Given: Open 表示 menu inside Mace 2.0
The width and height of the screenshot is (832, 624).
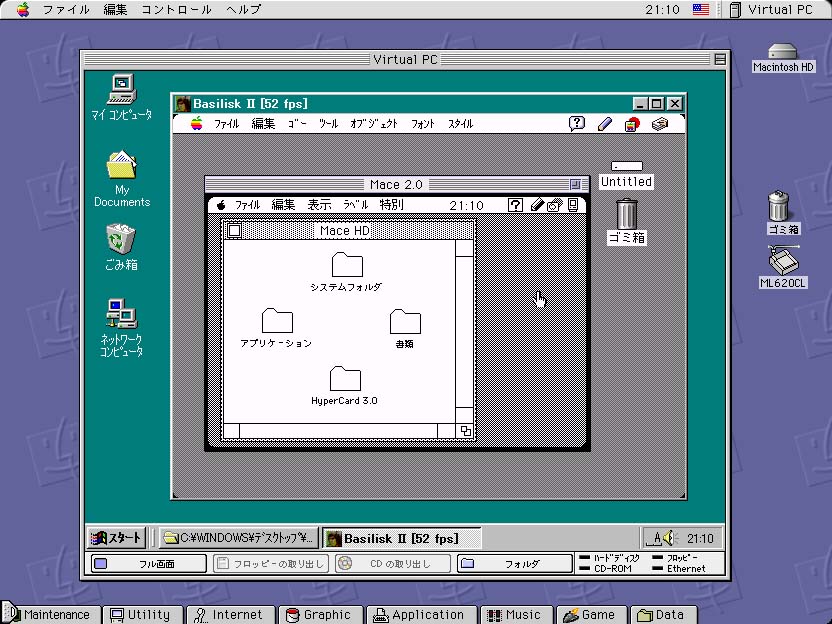Looking at the screenshot, I should point(319,205).
